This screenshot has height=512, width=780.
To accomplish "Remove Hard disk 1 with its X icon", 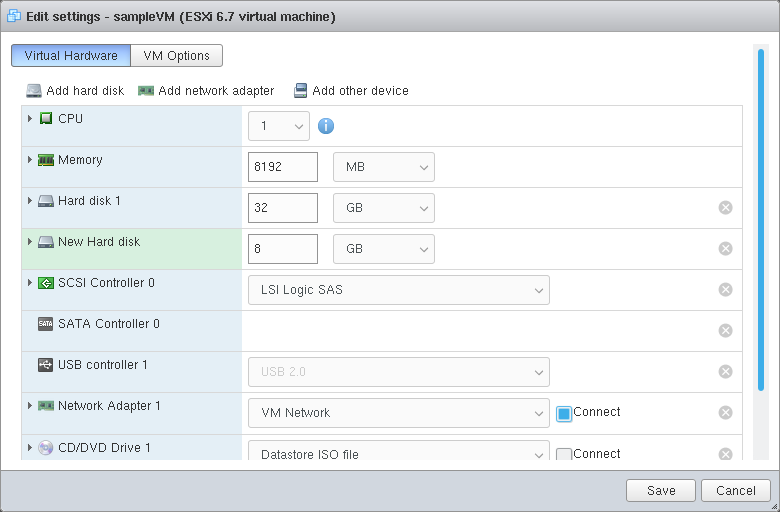I will point(725,207).
